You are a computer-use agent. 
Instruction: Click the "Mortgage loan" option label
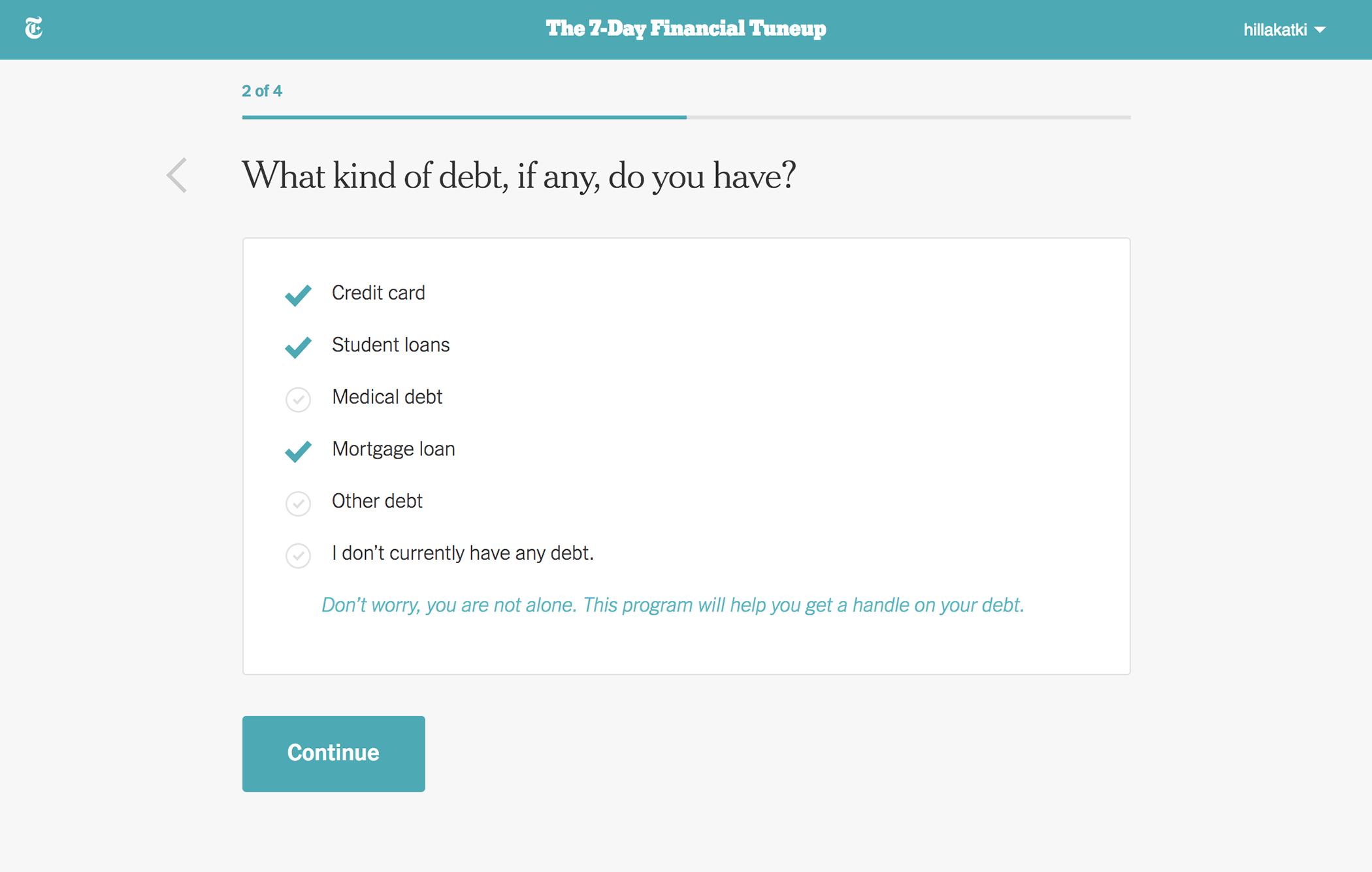393,449
